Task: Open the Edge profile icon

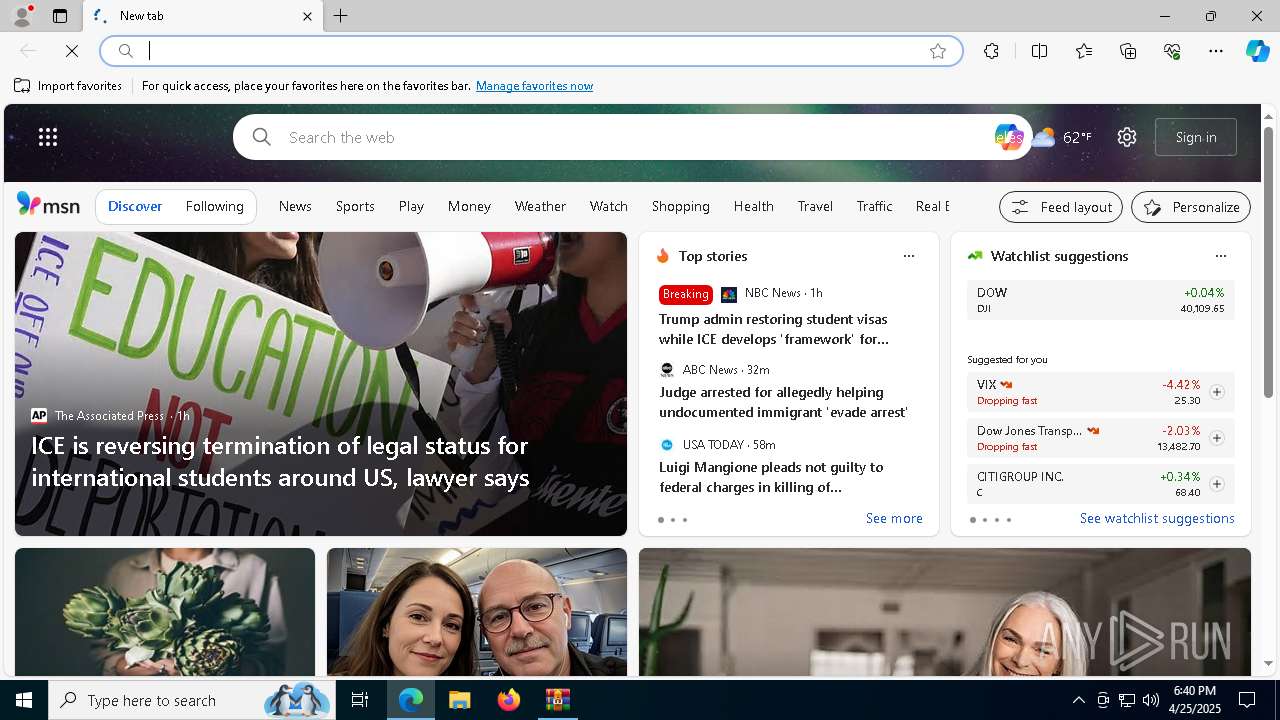Action: pos(21,16)
